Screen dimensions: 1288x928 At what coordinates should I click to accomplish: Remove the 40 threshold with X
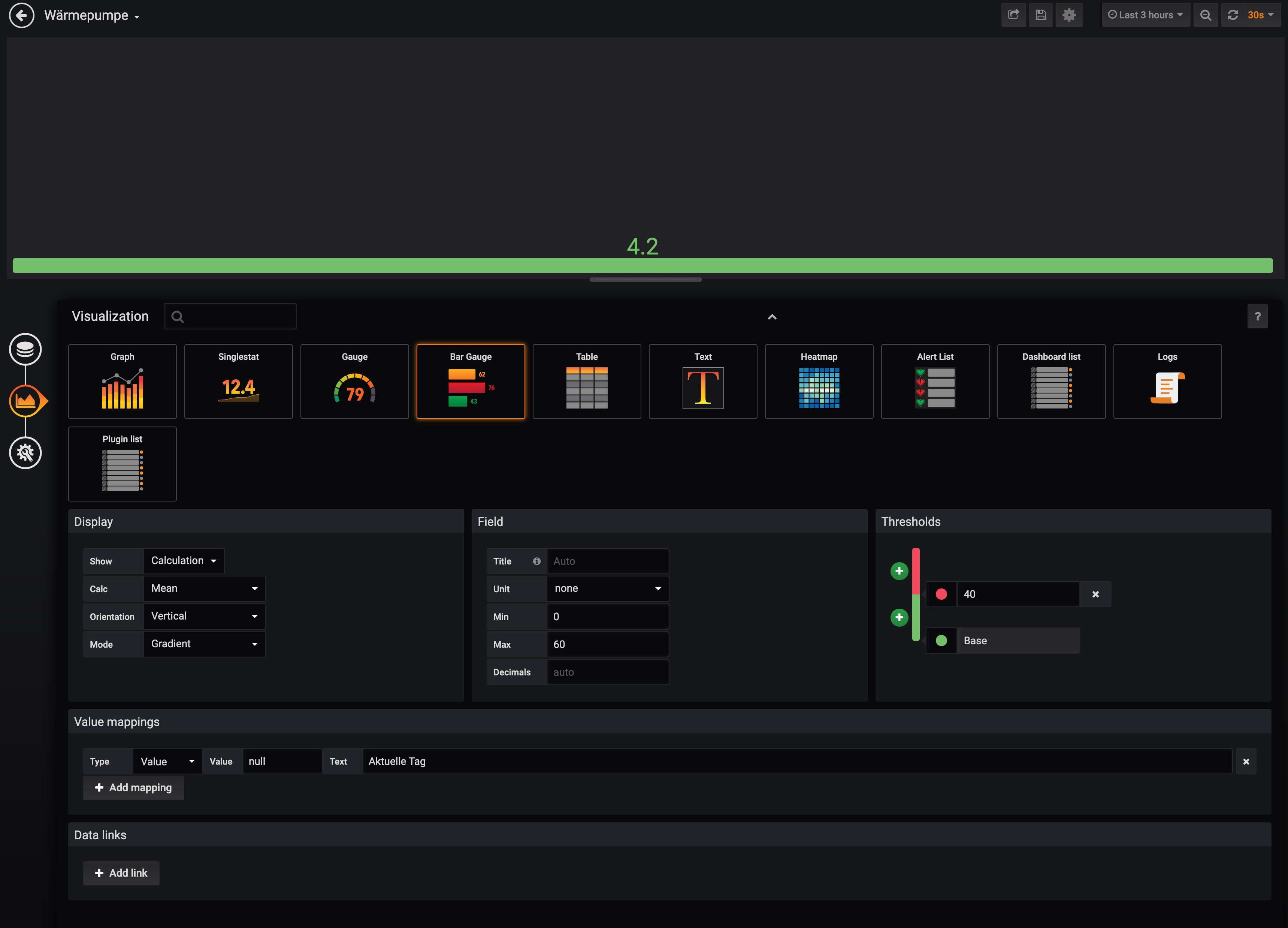coord(1095,594)
